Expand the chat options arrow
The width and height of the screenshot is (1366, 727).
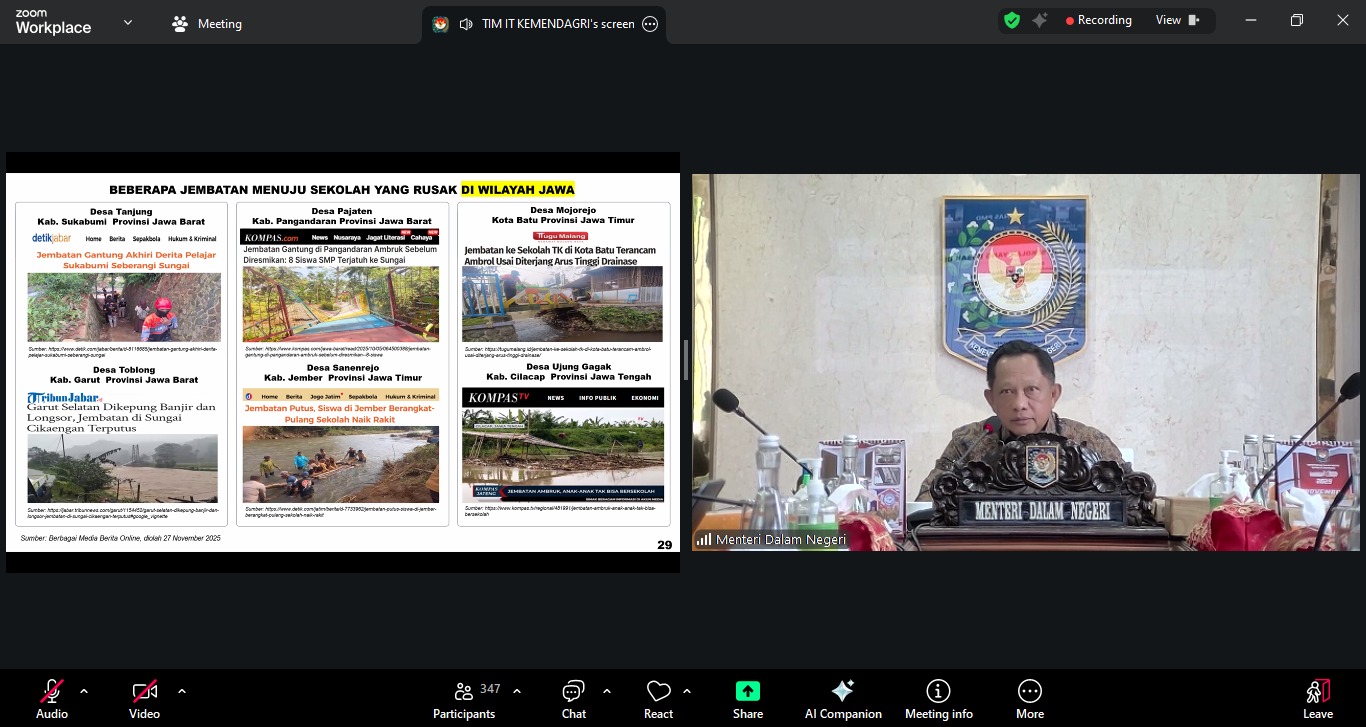coord(607,691)
